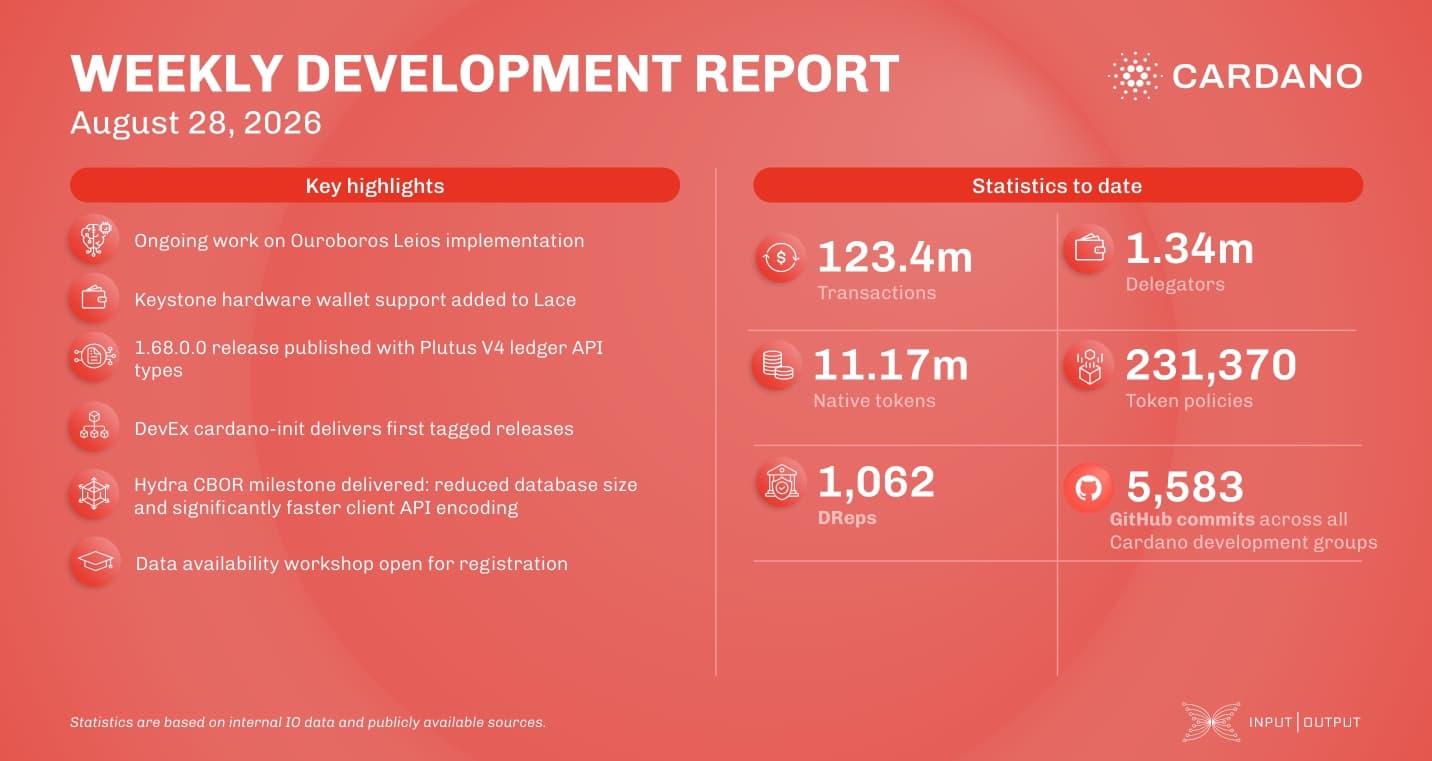Viewport: 1432px width, 761px height.
Task: Click the GitHub octocat icon
Action: coord(1088,488)
